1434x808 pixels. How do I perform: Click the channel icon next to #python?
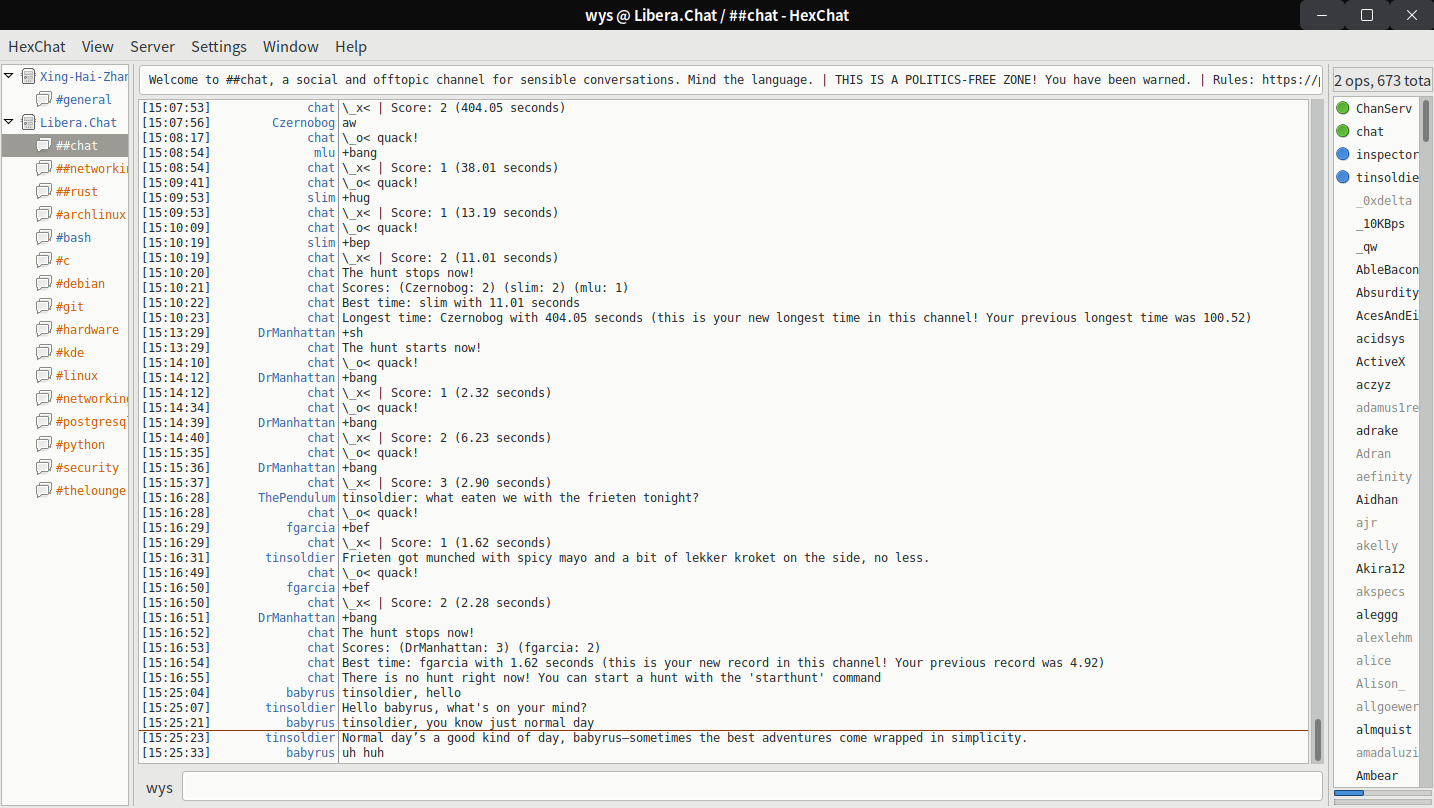pyautogui.click(x=44, y=444)
